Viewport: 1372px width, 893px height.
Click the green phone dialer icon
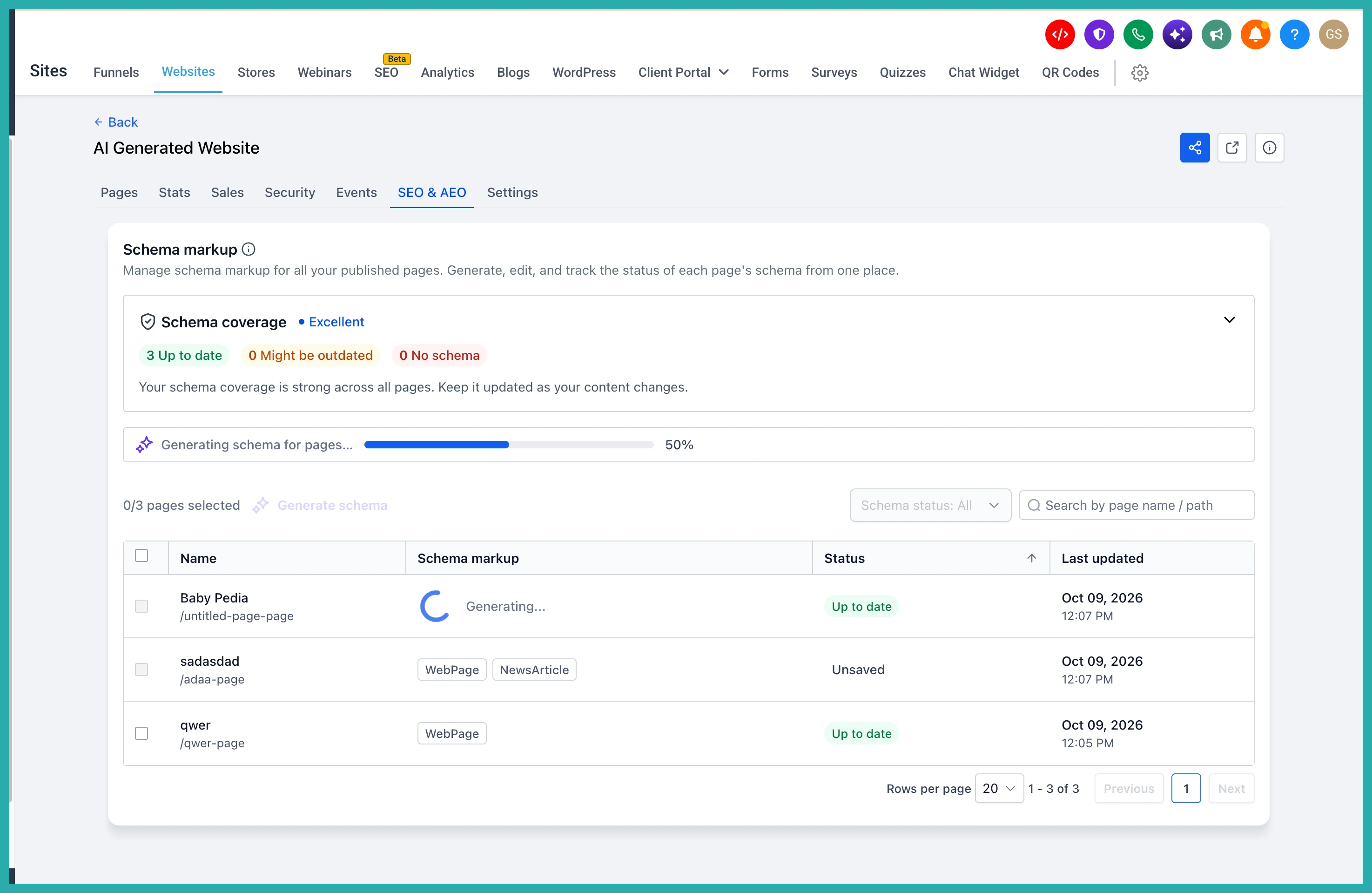(1138, 34)
